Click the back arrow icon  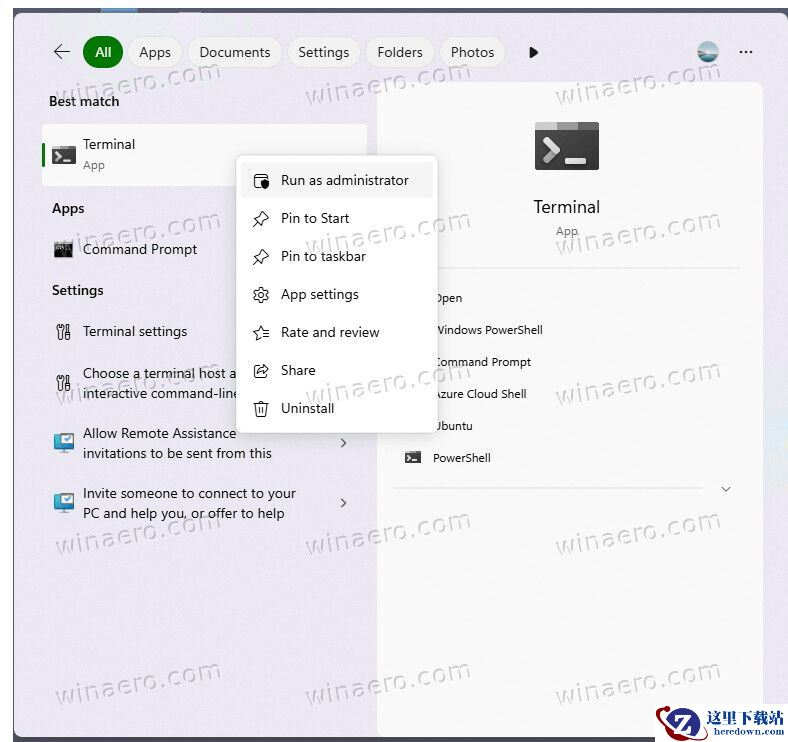point(62,52)
